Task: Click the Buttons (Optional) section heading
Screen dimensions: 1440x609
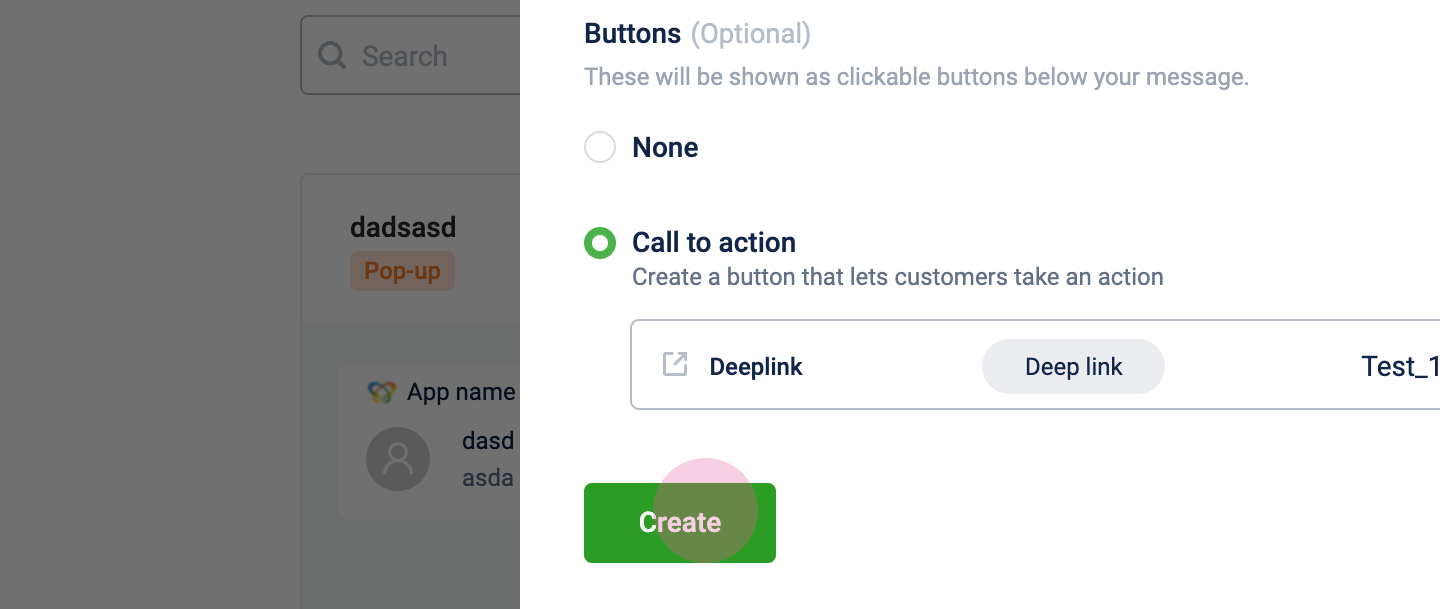Action: [697, 34]
